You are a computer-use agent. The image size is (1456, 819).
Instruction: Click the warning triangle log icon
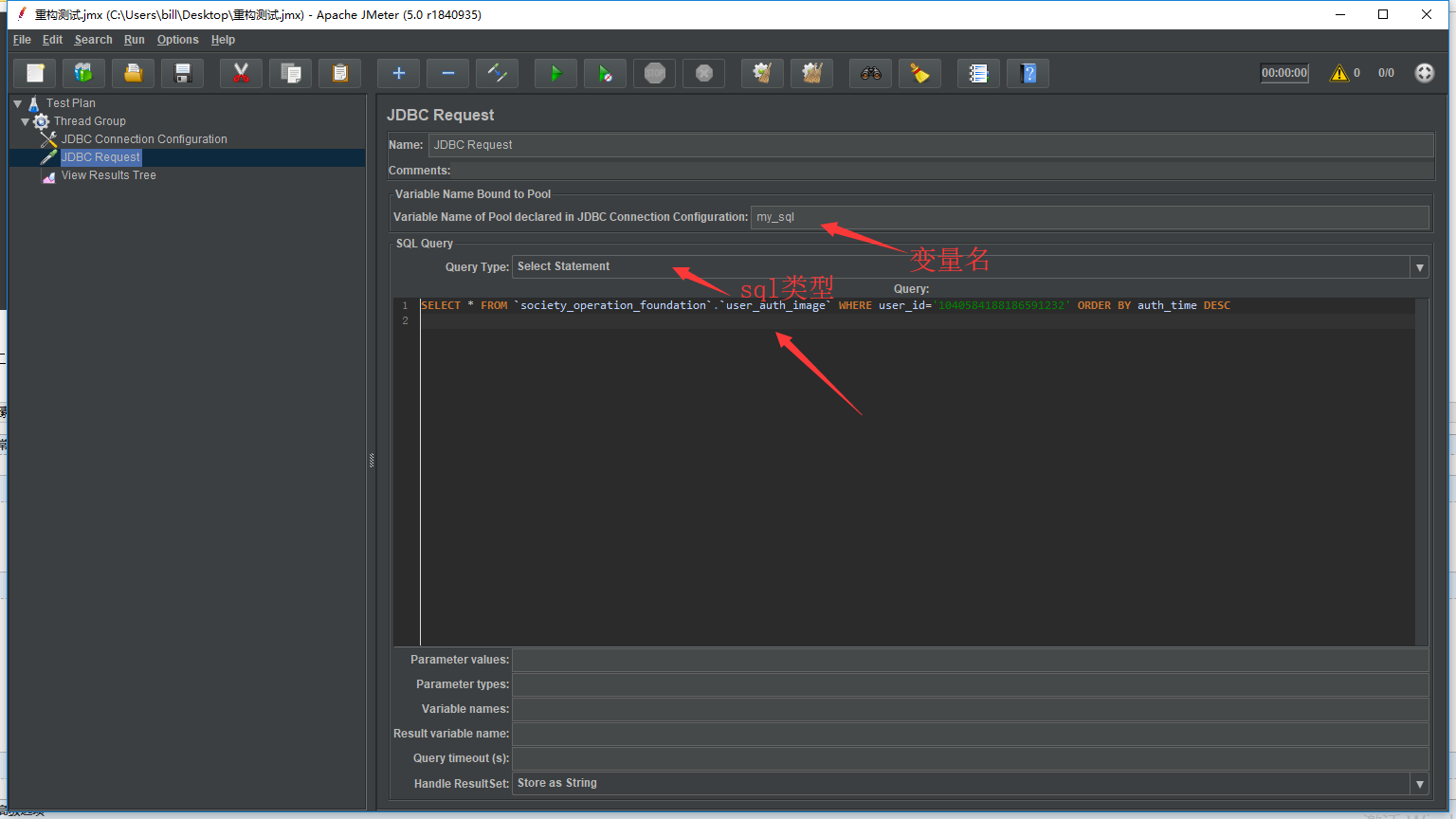(x=1339, y=73)
